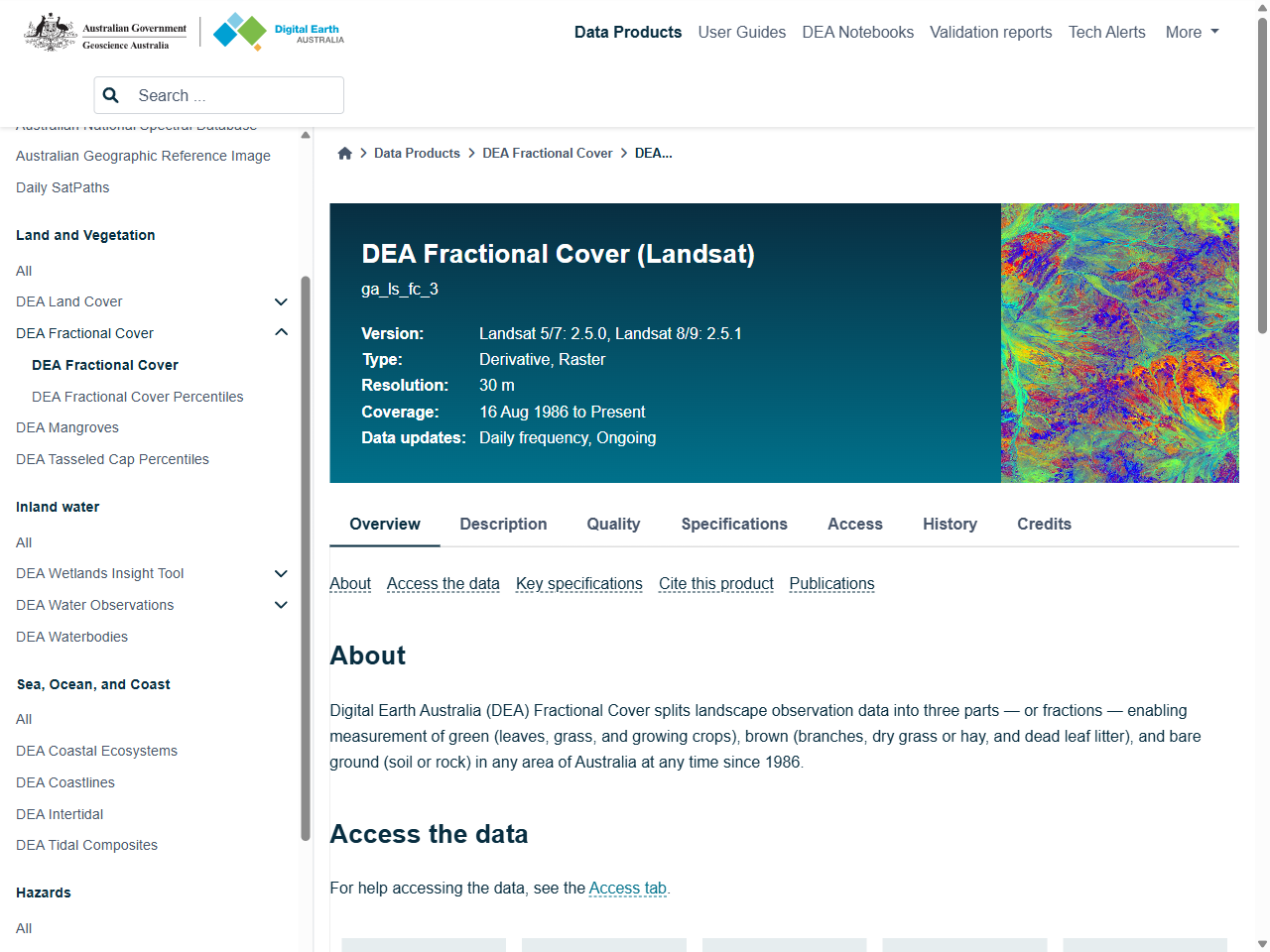Expand the DEA Land Cover chevron
The image size is (1270, 952).
point(281,301)
